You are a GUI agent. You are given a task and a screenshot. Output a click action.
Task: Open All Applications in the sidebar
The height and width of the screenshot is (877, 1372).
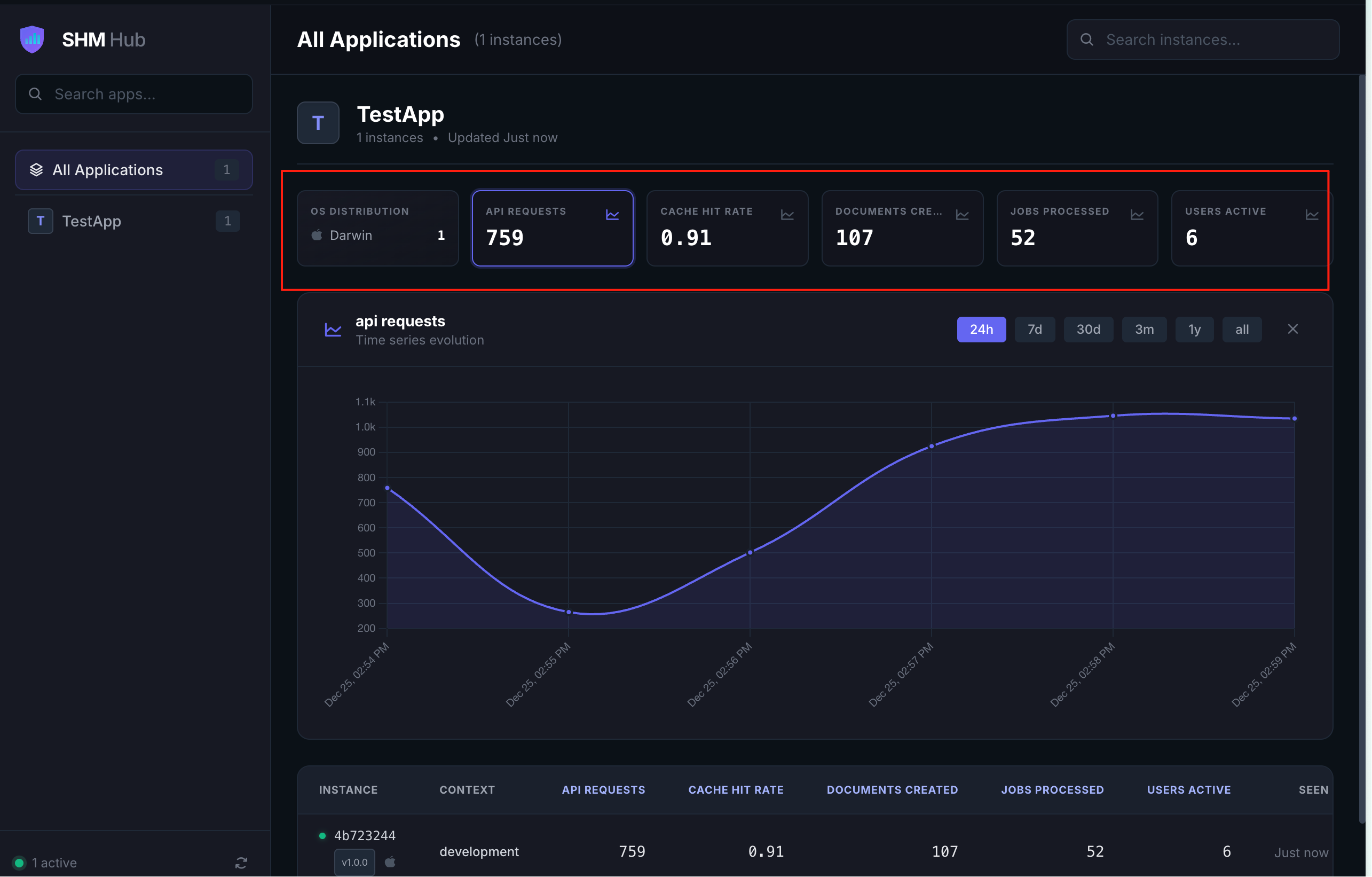coord(134,170)
